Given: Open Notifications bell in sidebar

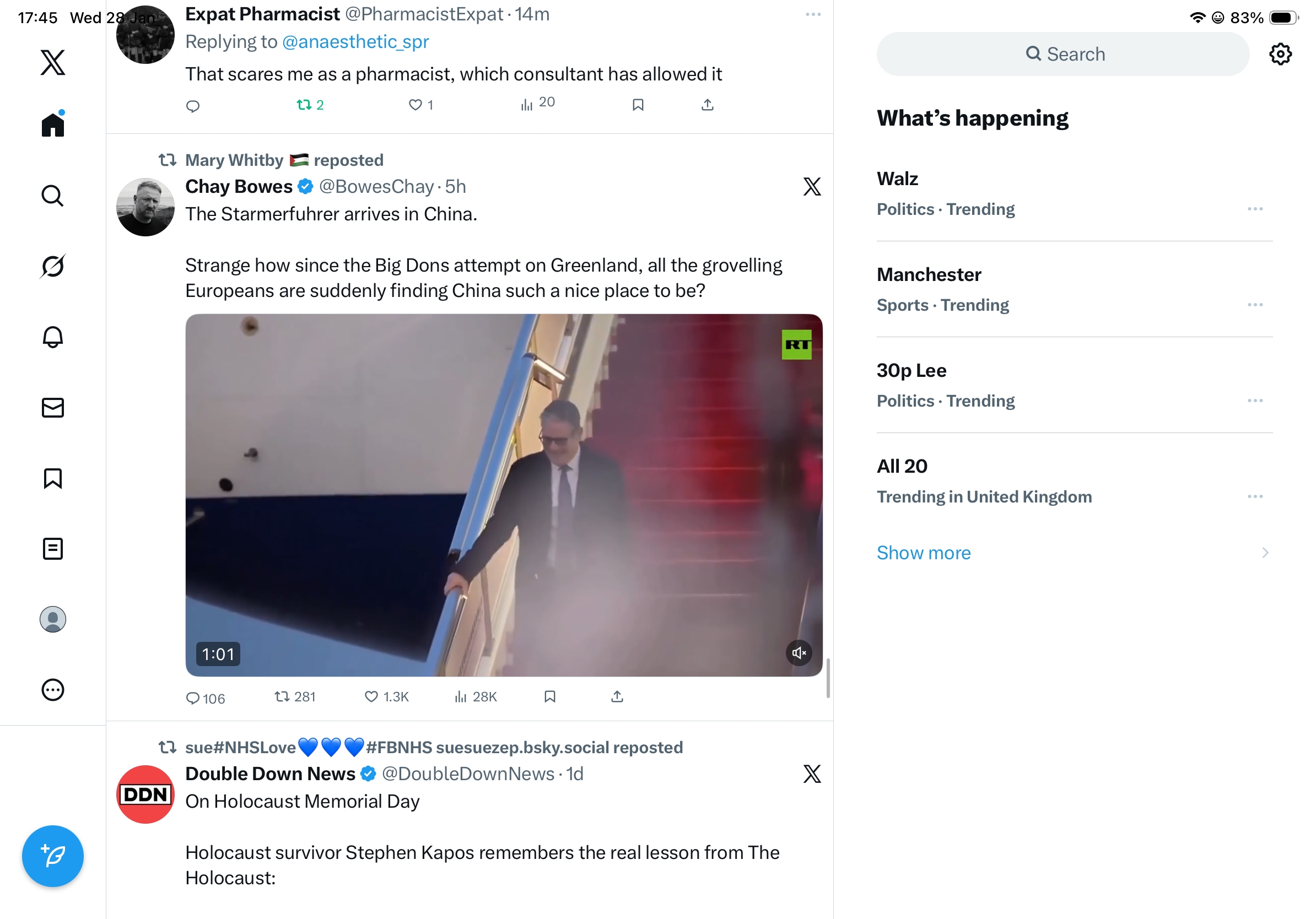Looking at the screenshot, I should 53,337.
